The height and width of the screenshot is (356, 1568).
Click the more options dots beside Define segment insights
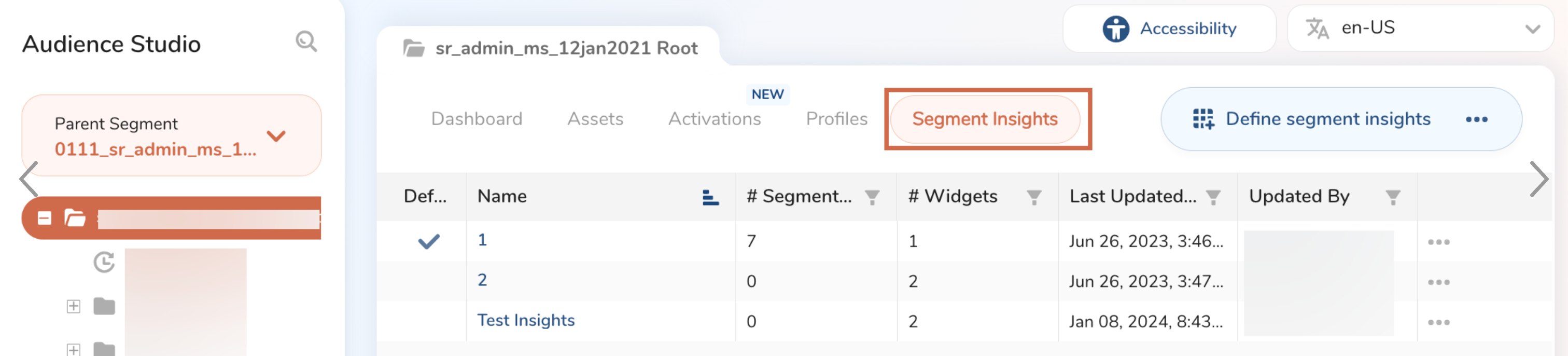point(1476,119)
